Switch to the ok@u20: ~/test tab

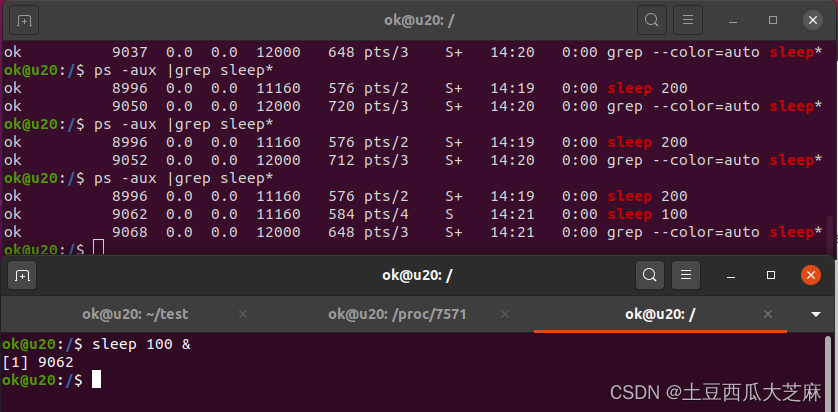point(135,314)
